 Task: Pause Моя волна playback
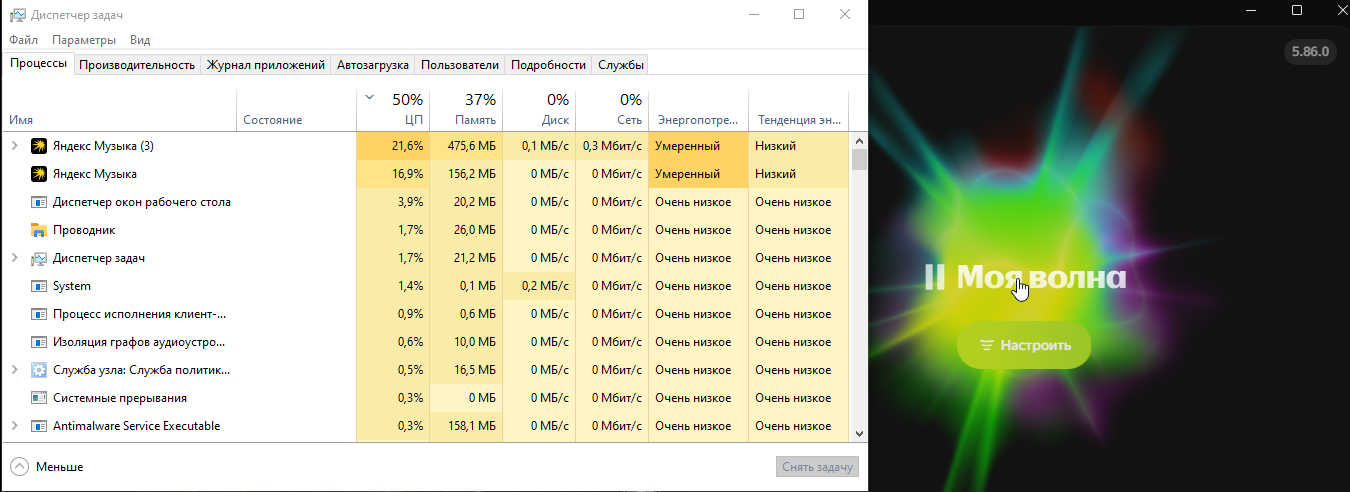934,277
